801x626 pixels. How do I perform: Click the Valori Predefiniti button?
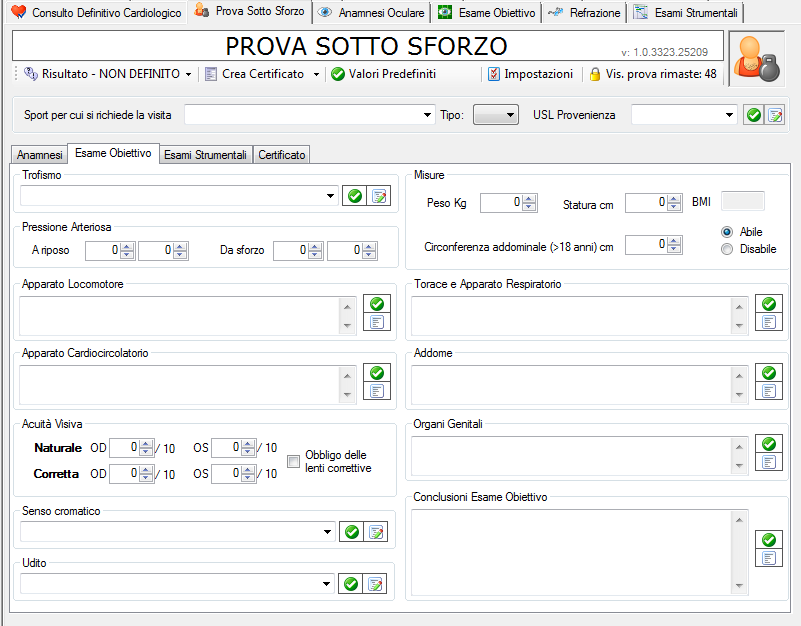384,74
